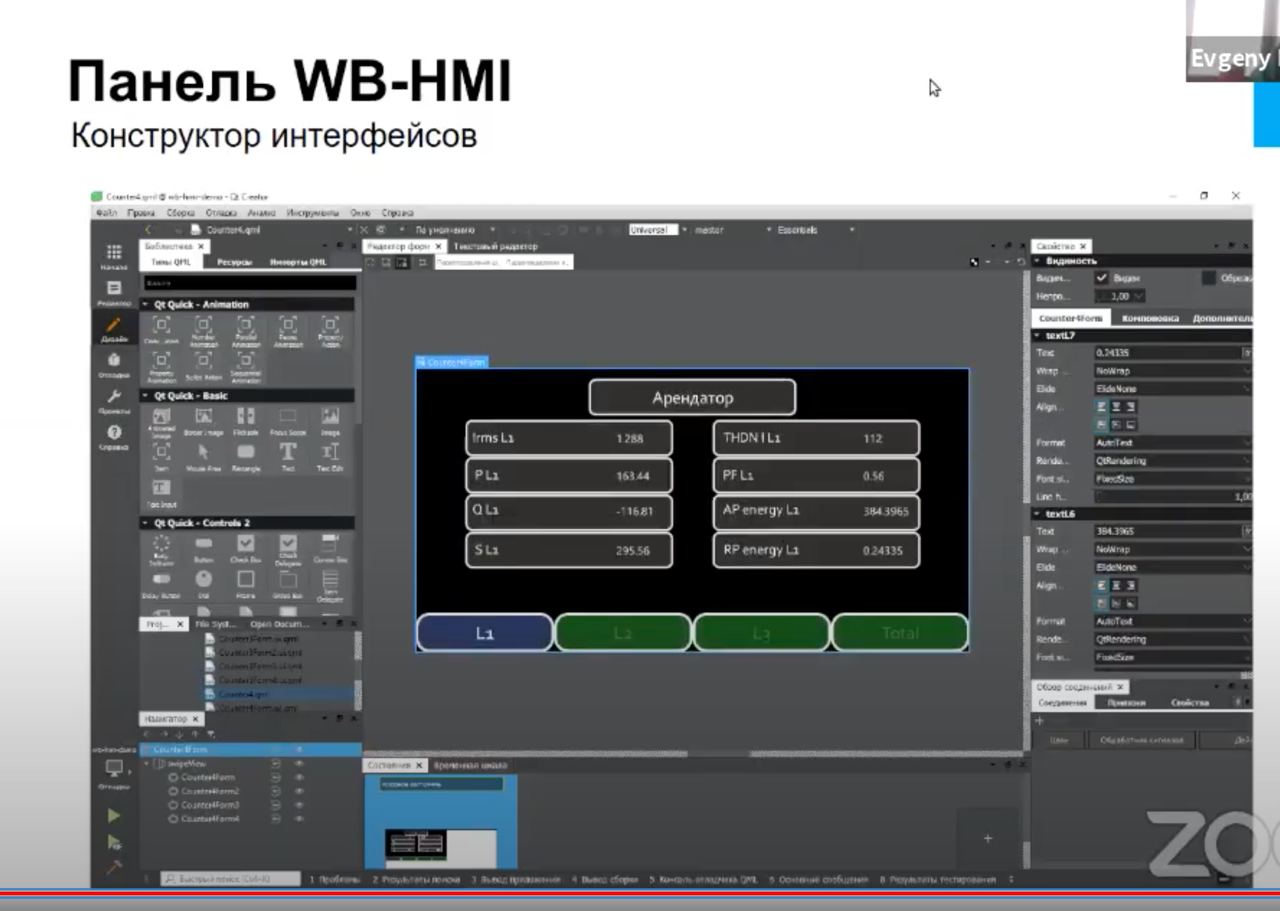Select the Dial control library item

pyautogui.click(x=203, y=584)
